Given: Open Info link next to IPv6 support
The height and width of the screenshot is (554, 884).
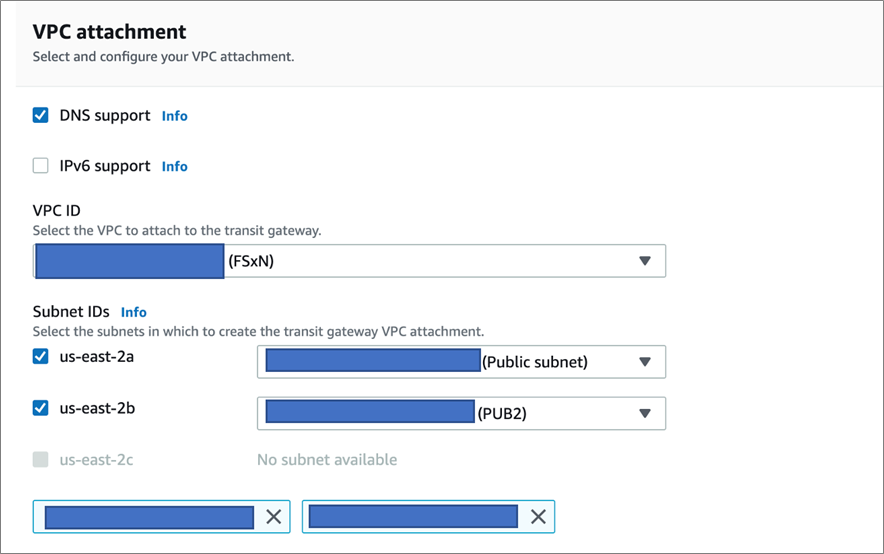Looking at the screenshot, I should tap(175, 167).
